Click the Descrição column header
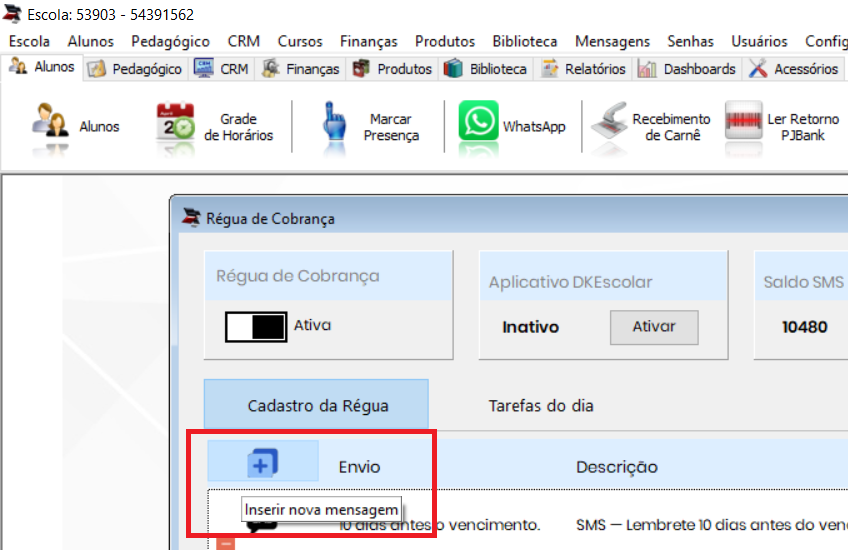The width and height of the screenshot is (848, 550). coord(617,467)
